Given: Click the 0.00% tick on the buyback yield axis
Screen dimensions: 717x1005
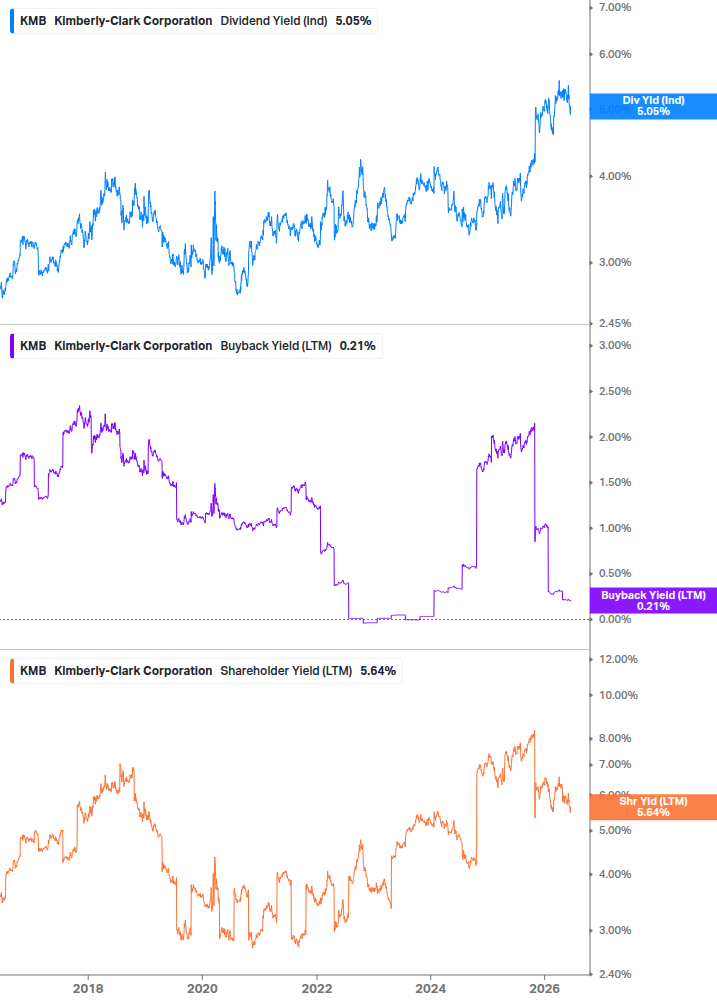Looking at the screenshot, I should point(614,619).
